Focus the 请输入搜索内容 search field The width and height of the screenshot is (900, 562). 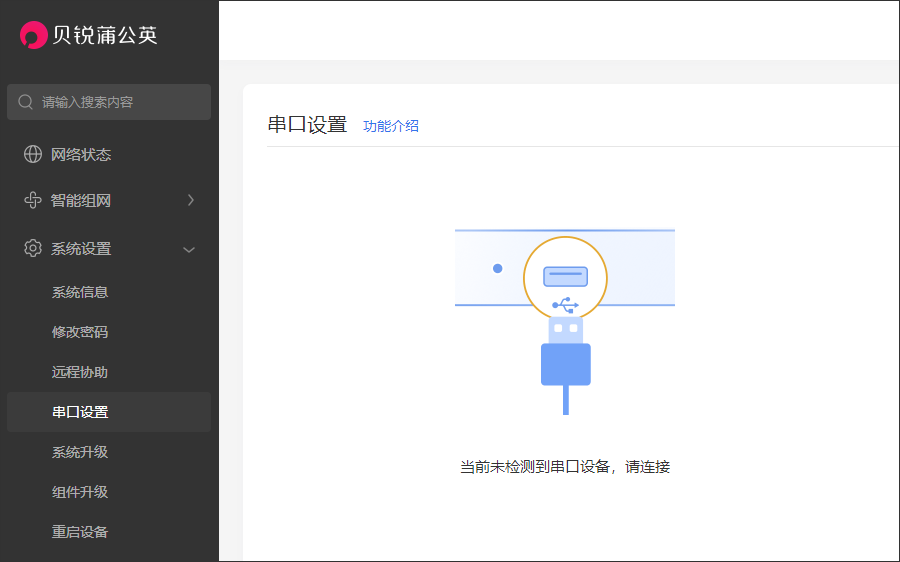[x=109, y=102]
